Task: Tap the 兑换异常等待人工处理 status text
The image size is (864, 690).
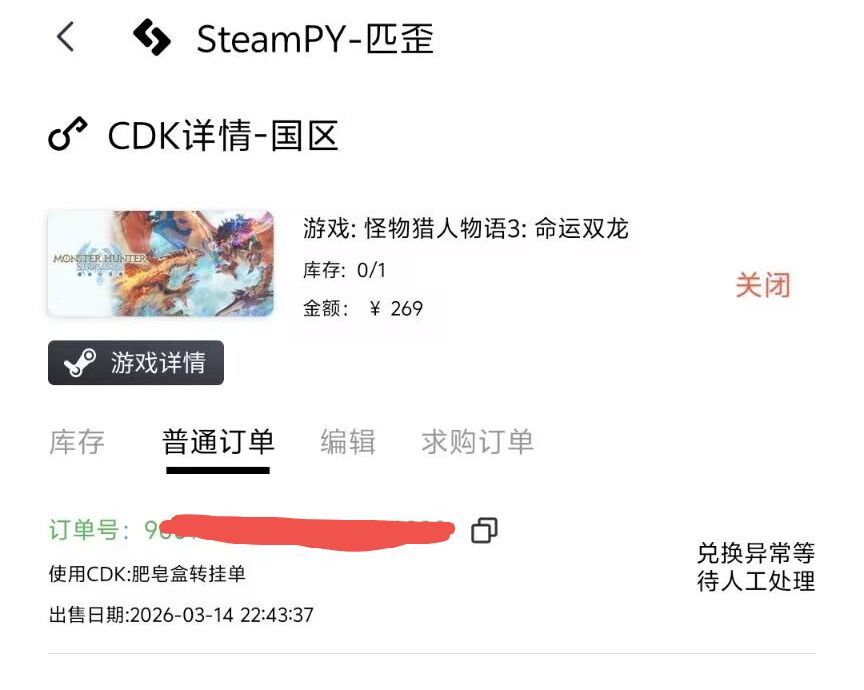Action: (755, 567)
